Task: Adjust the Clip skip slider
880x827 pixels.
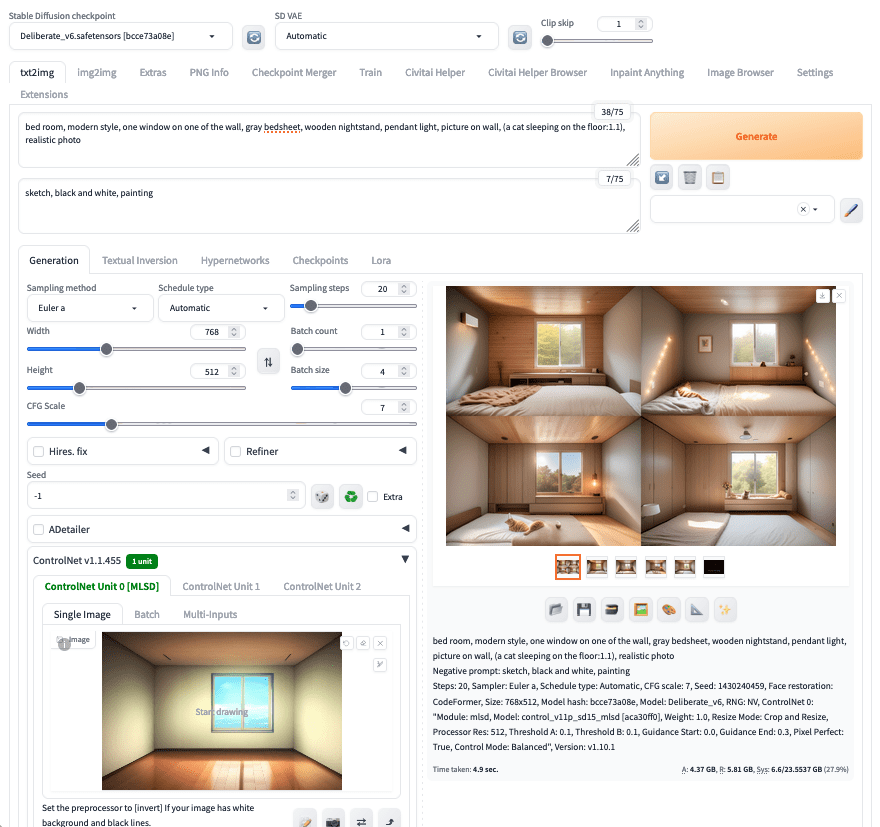Action: [x=597, y=41]
